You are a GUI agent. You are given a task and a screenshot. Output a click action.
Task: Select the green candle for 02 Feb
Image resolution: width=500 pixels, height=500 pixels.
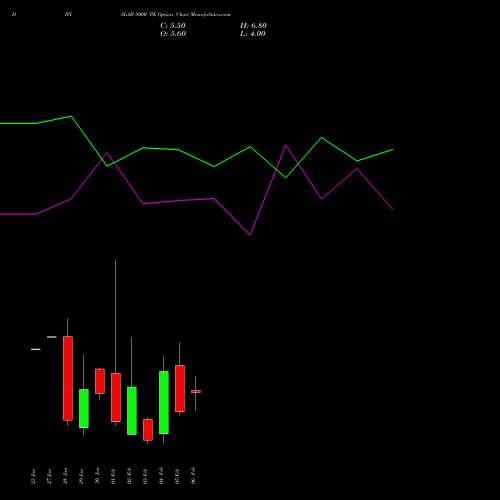tap(132, 411)
